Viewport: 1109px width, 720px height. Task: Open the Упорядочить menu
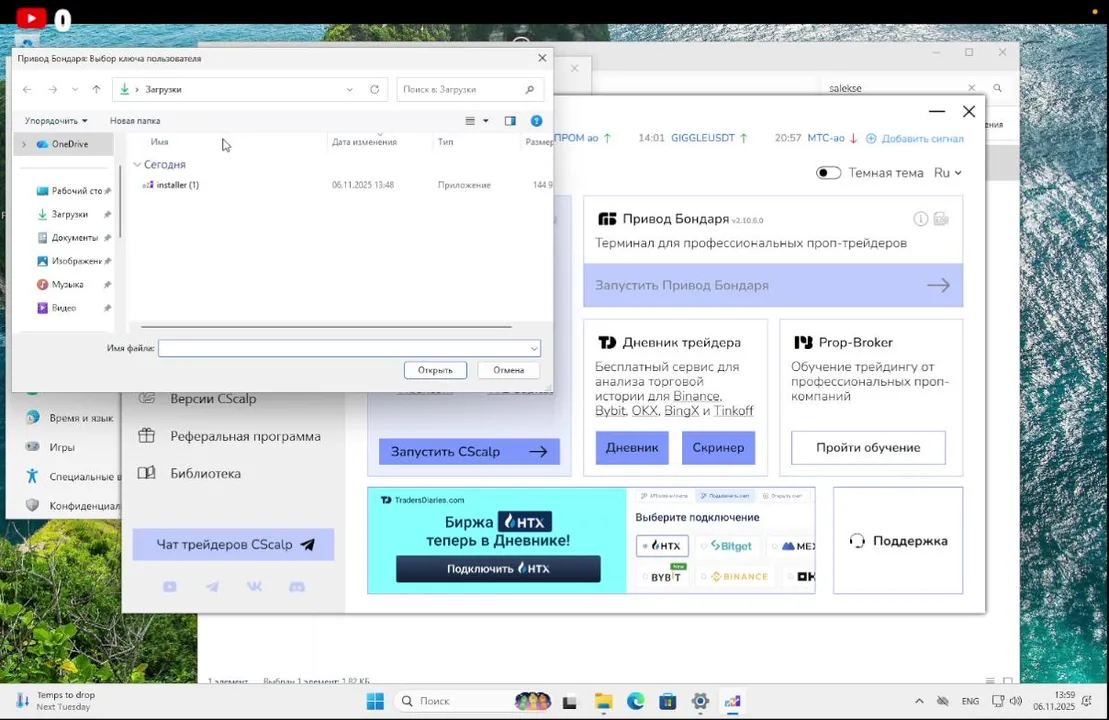coord(56,121)
